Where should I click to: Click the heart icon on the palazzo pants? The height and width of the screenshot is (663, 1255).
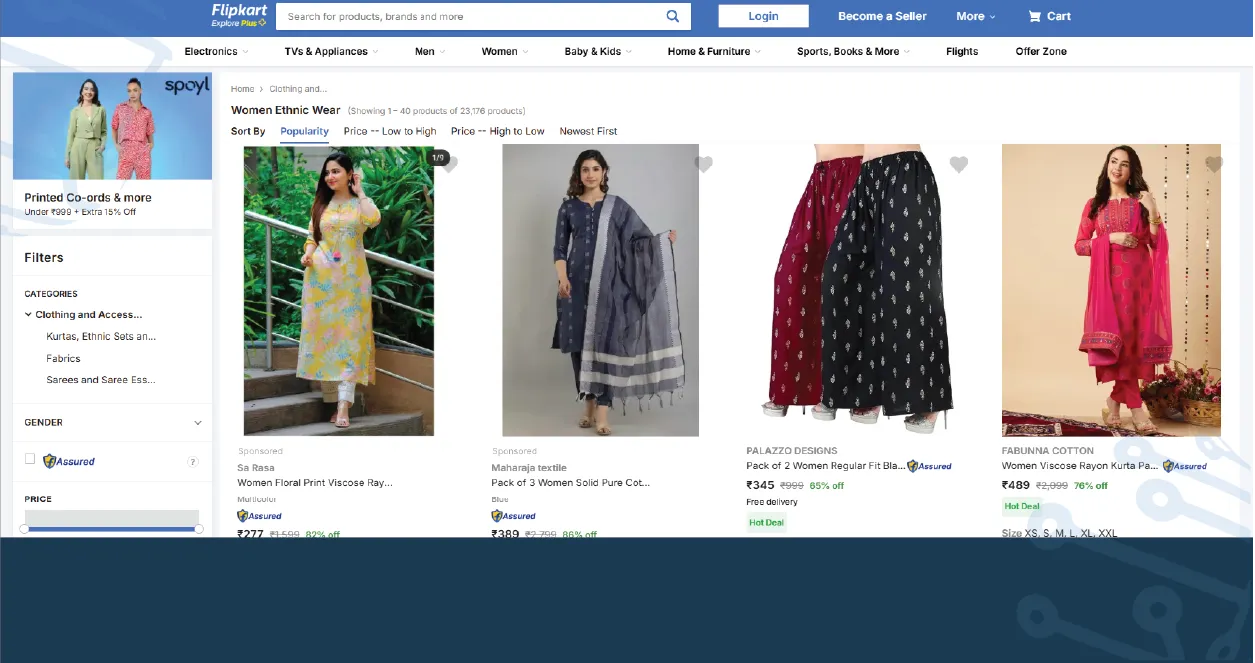959,164
